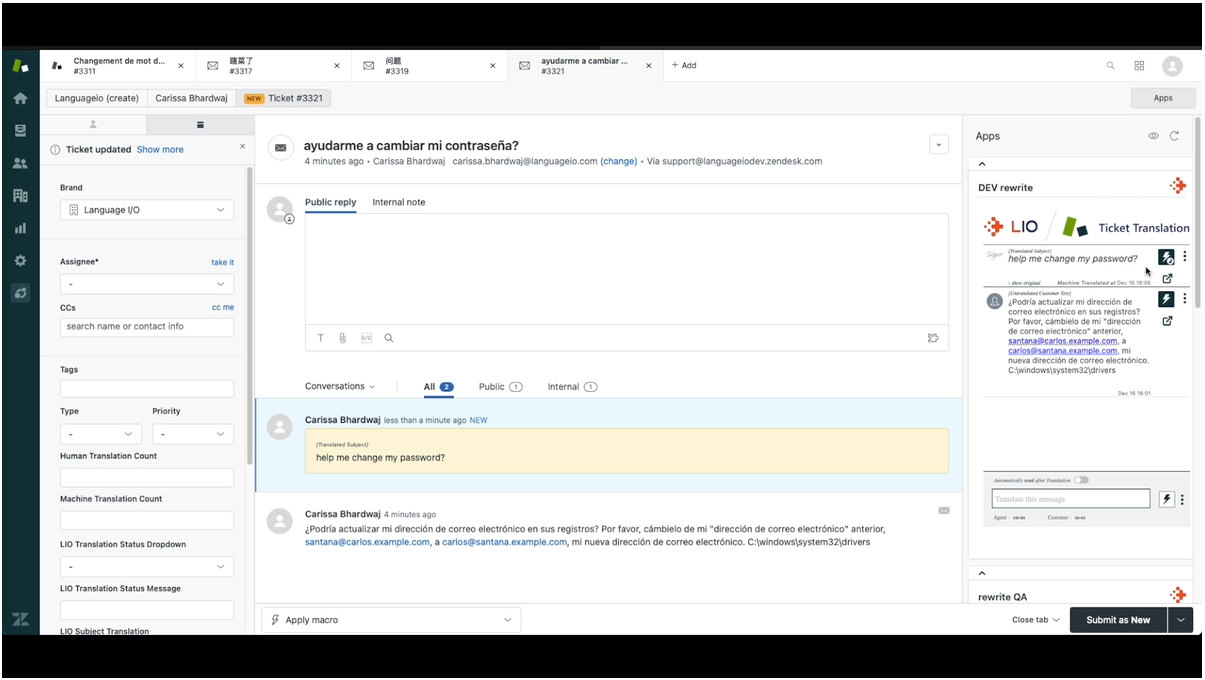Collapse the DEV rewrite app section

(x=982, y=164)
